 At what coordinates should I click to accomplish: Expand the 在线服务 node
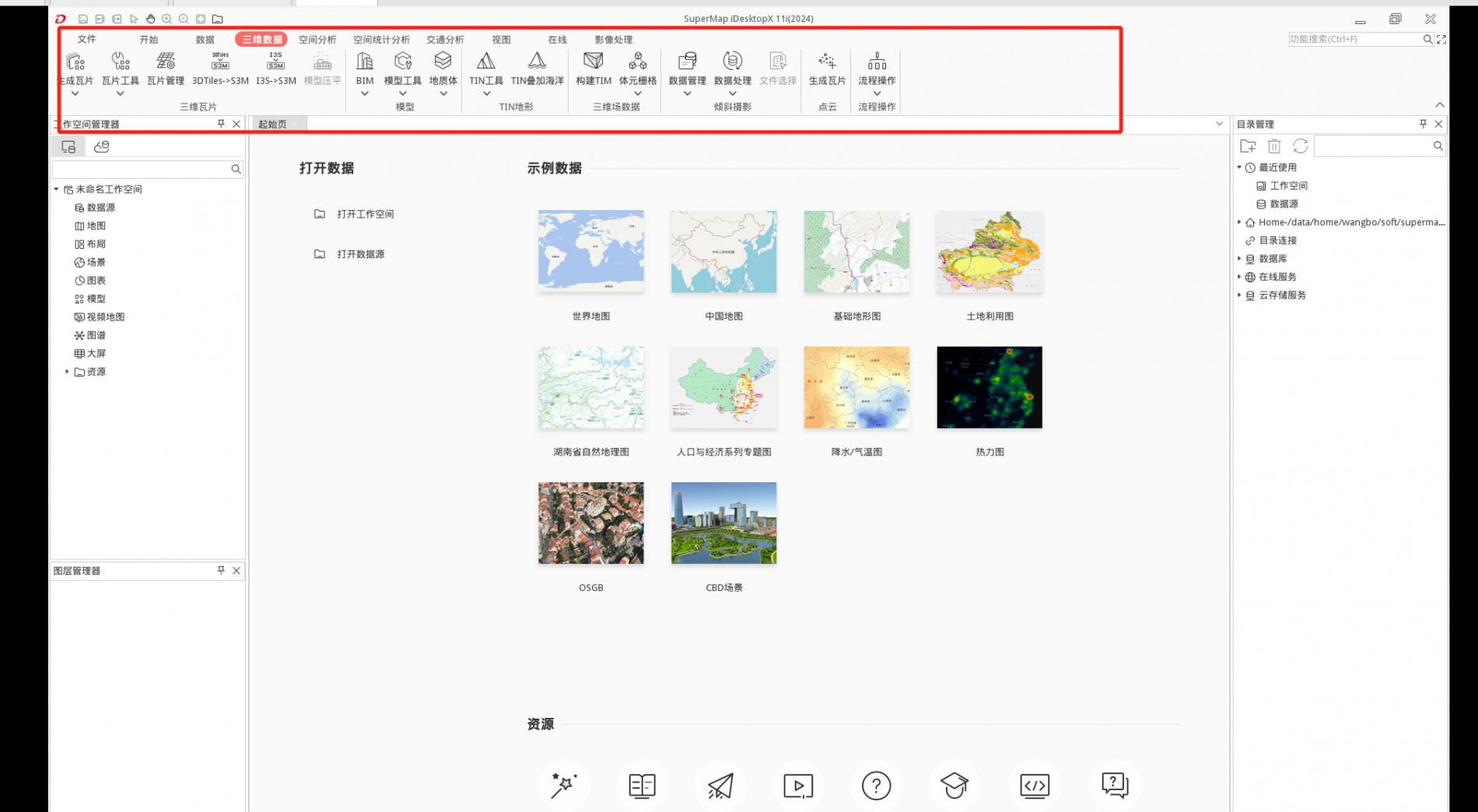(1239, 276)
